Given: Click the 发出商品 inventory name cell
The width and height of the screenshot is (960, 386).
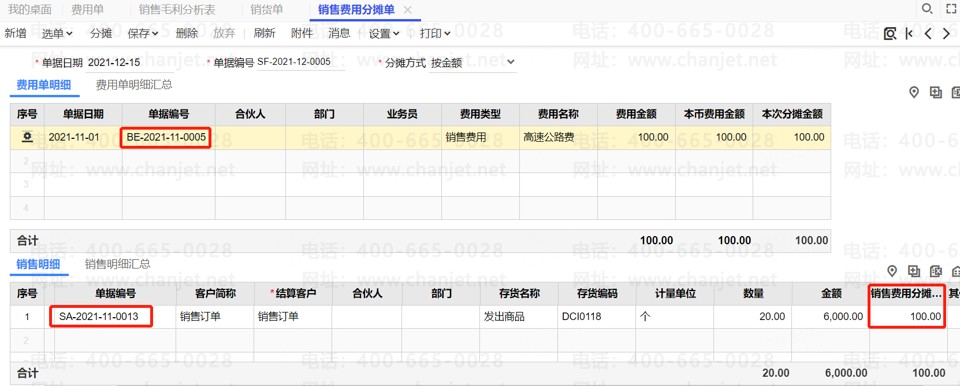Looking at the screenshot, I should 519,317.
